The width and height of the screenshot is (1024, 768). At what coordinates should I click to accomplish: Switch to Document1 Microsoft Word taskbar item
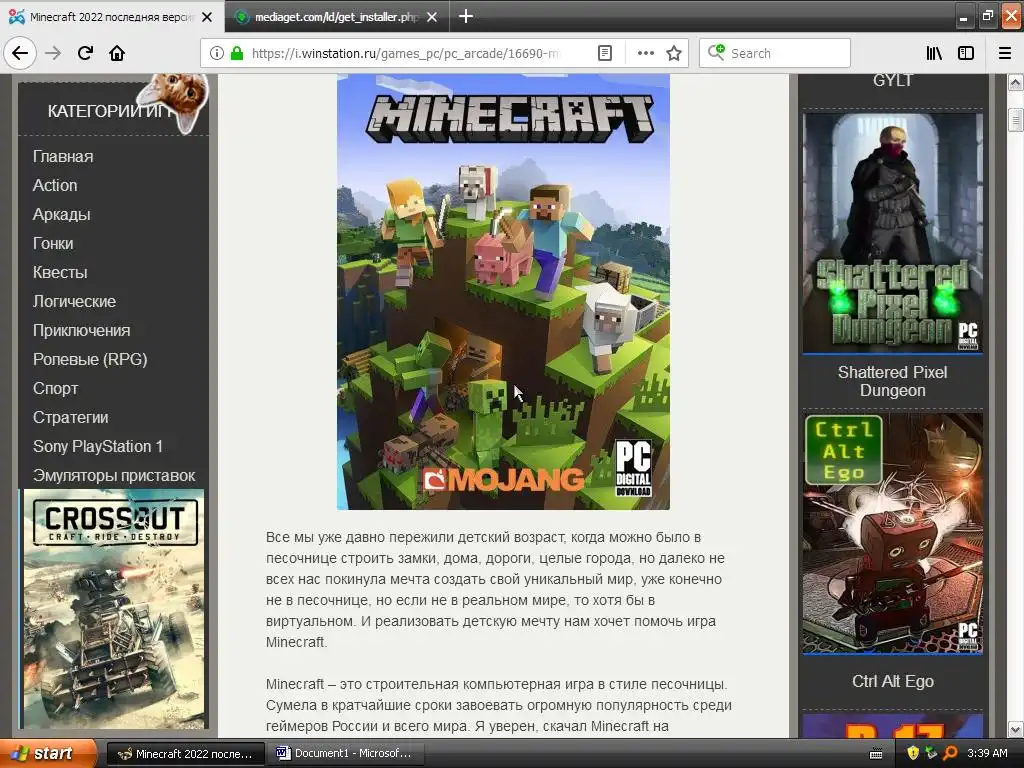point(346,754)
